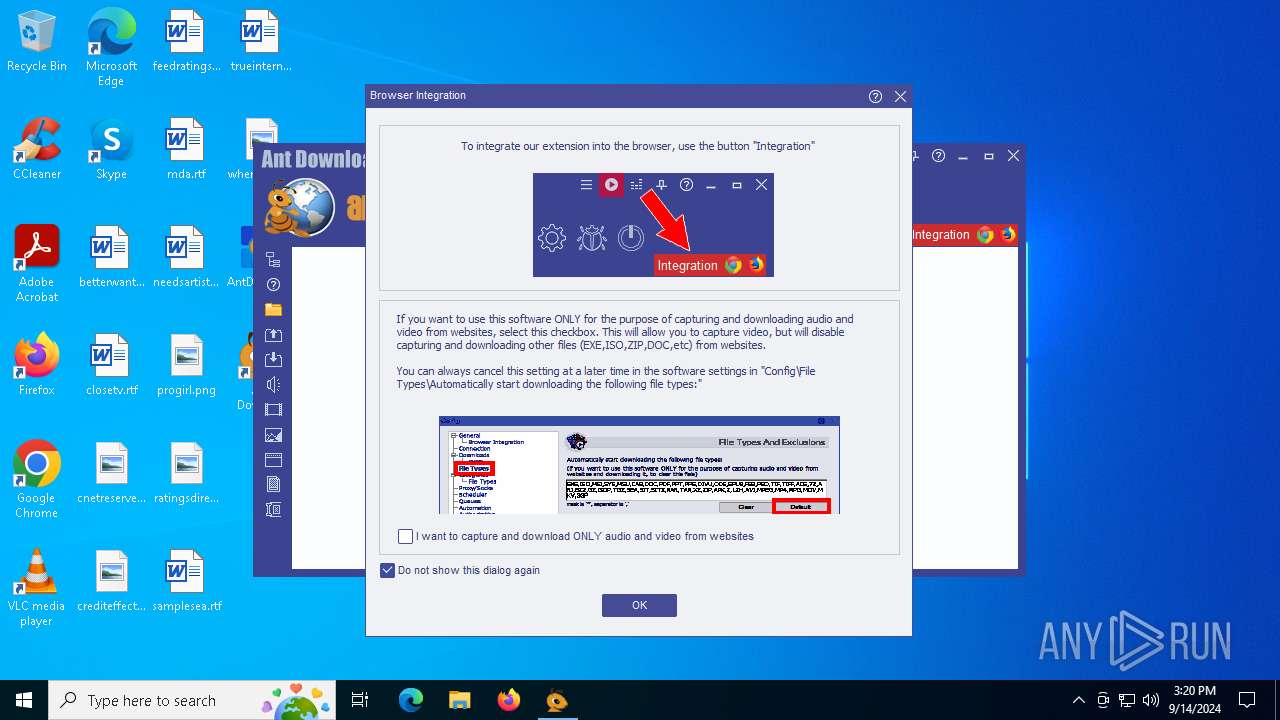Select the mda.rtf desktop file
Image resolution: width=1280 pixels, height=720 pixels.
click(186, 150)
